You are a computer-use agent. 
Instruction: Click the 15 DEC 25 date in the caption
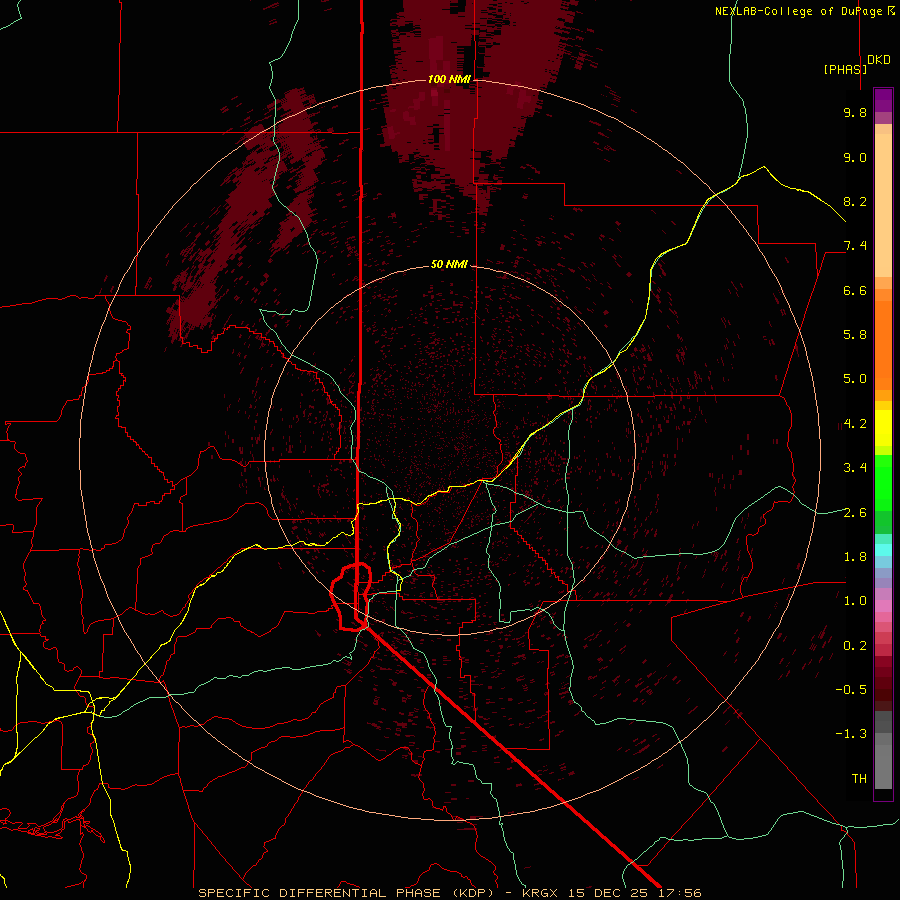point(607,893)
